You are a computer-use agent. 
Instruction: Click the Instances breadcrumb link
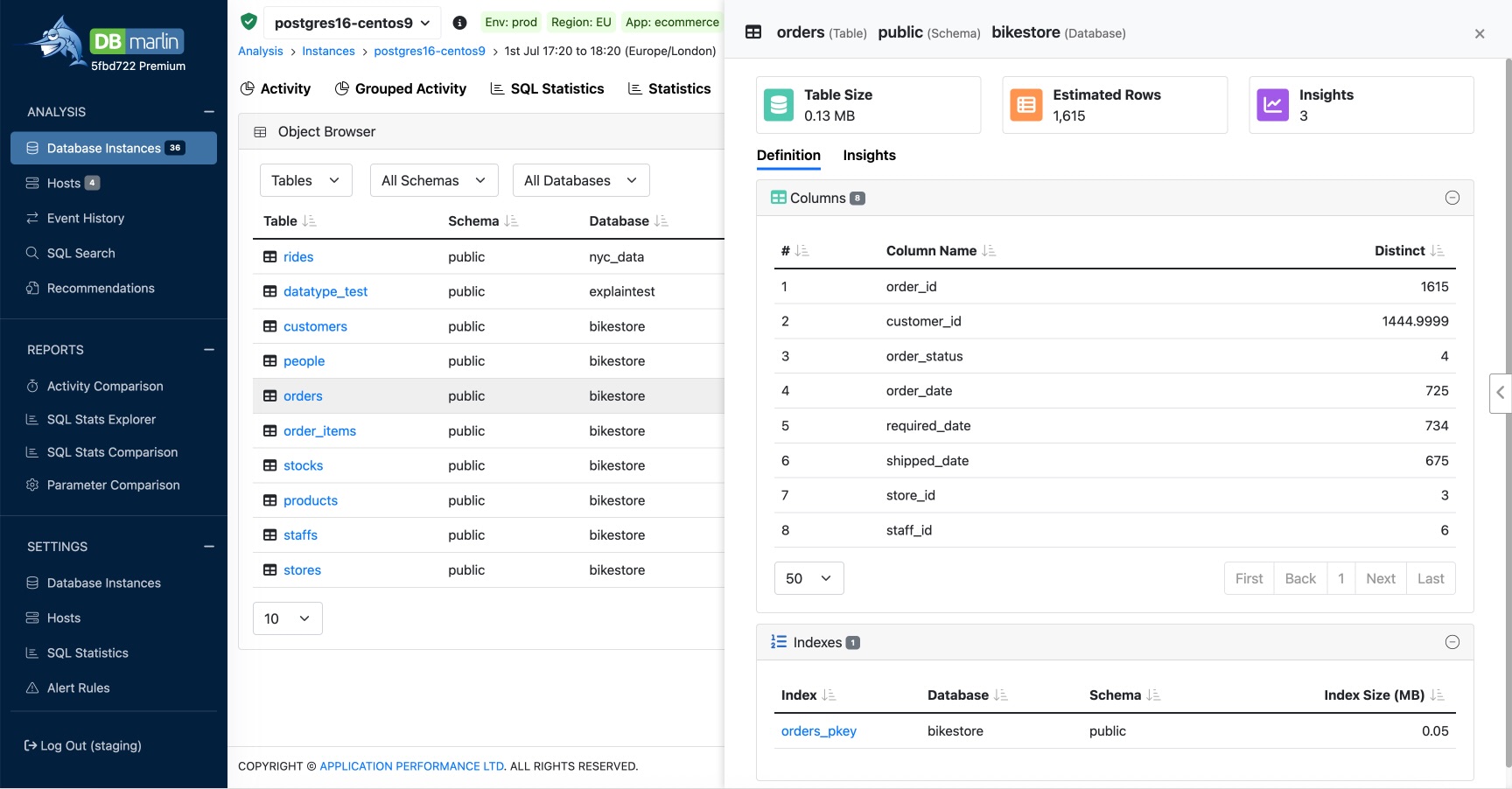pyautogui.click(x=328, y=51)
